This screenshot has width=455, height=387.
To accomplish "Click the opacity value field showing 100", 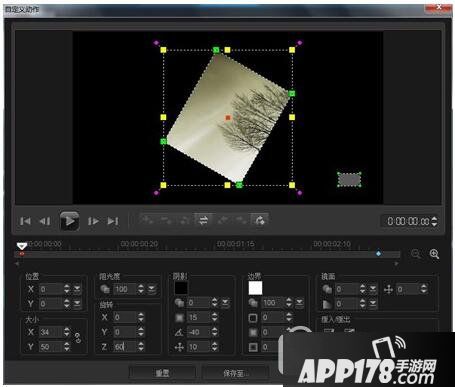I will (125, 289).
